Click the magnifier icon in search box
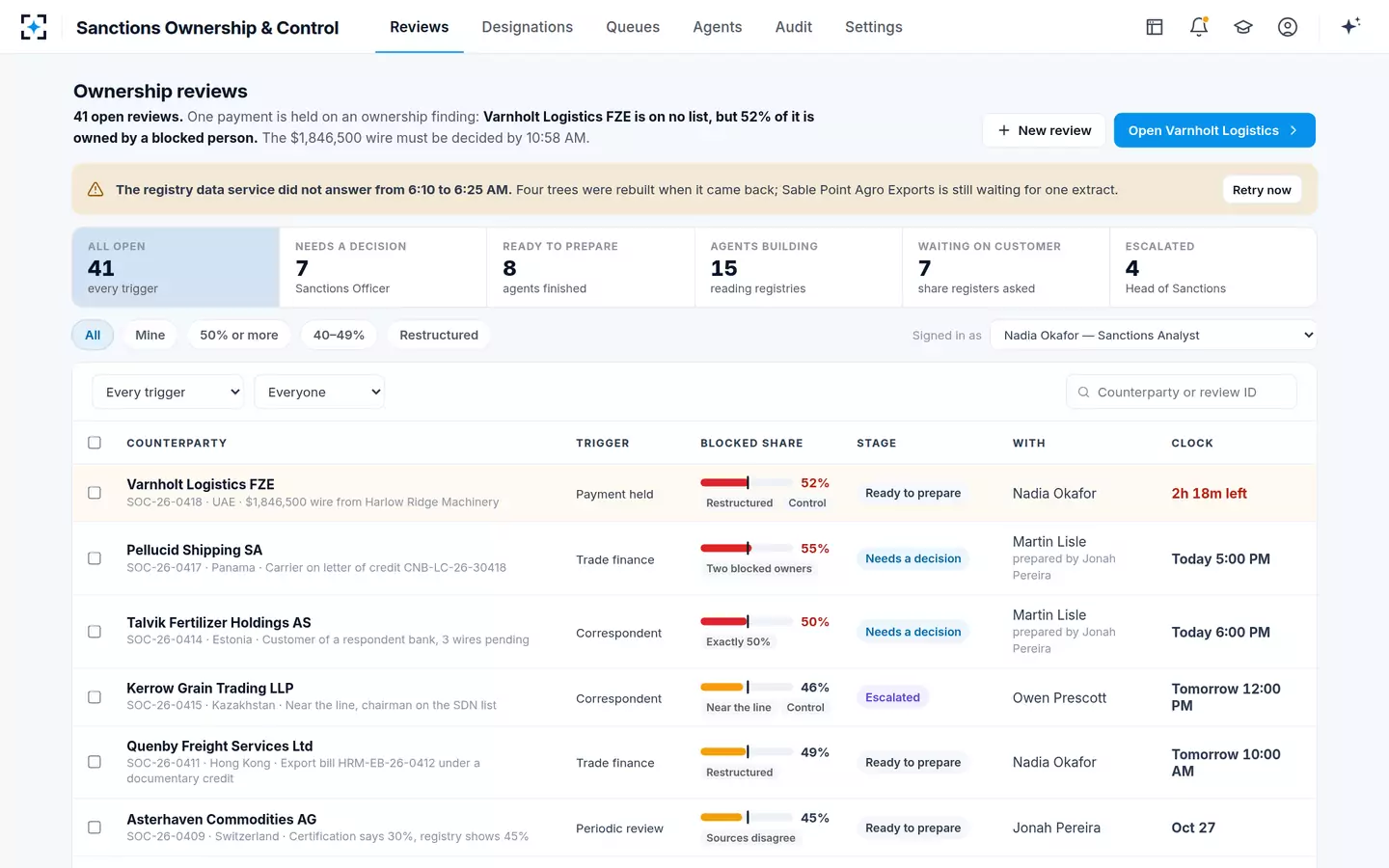Viewport: 1389px width, 868px height. (x=1083, y=393)
